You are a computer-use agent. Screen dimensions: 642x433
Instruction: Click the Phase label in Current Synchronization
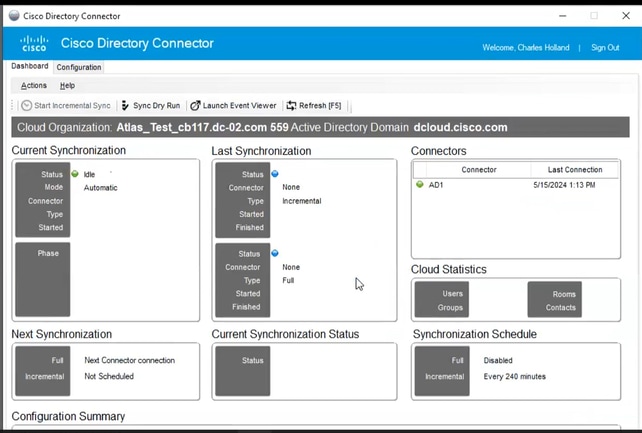tap(48, 253)
